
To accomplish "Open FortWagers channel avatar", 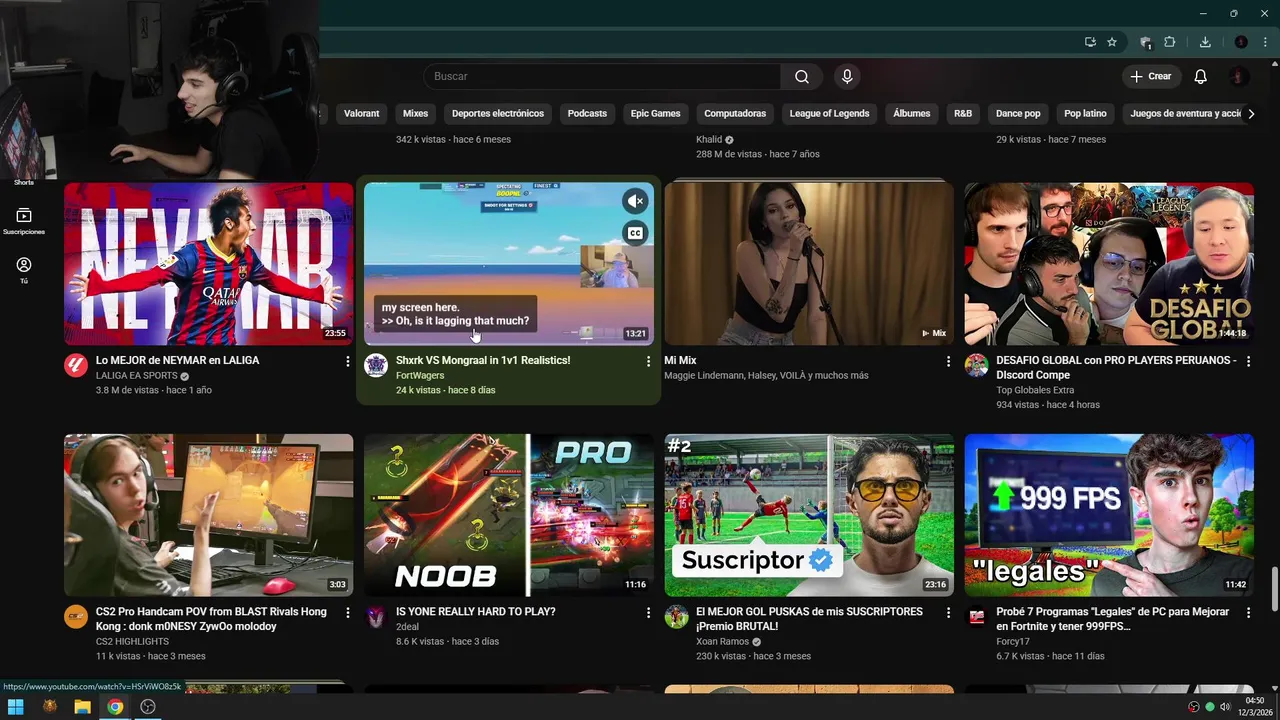I will 376,365.
